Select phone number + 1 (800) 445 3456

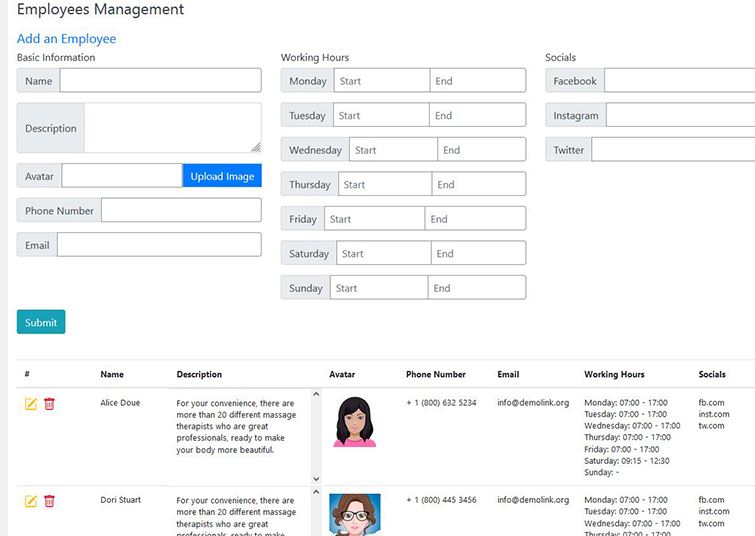pos(441,500)
